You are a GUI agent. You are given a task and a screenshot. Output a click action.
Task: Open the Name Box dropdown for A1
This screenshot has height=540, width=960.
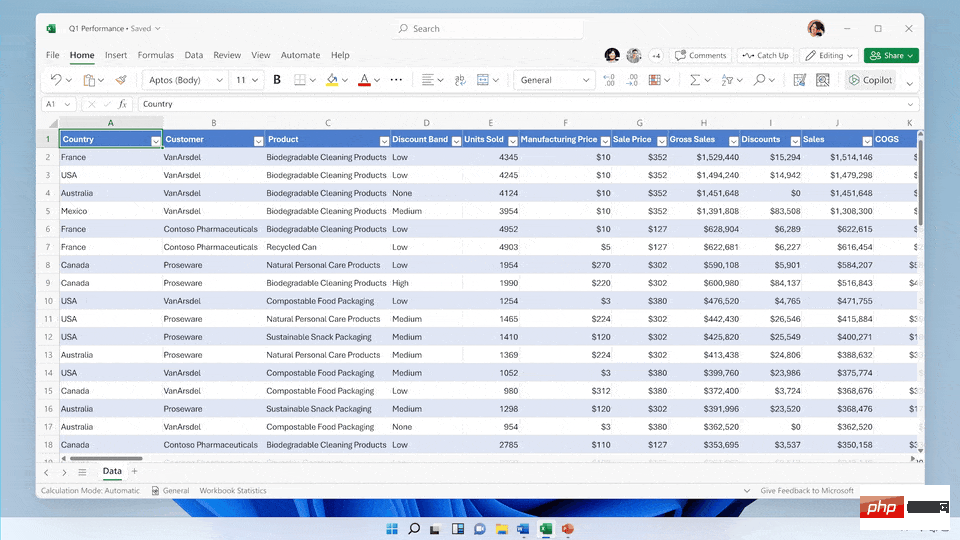67,104
